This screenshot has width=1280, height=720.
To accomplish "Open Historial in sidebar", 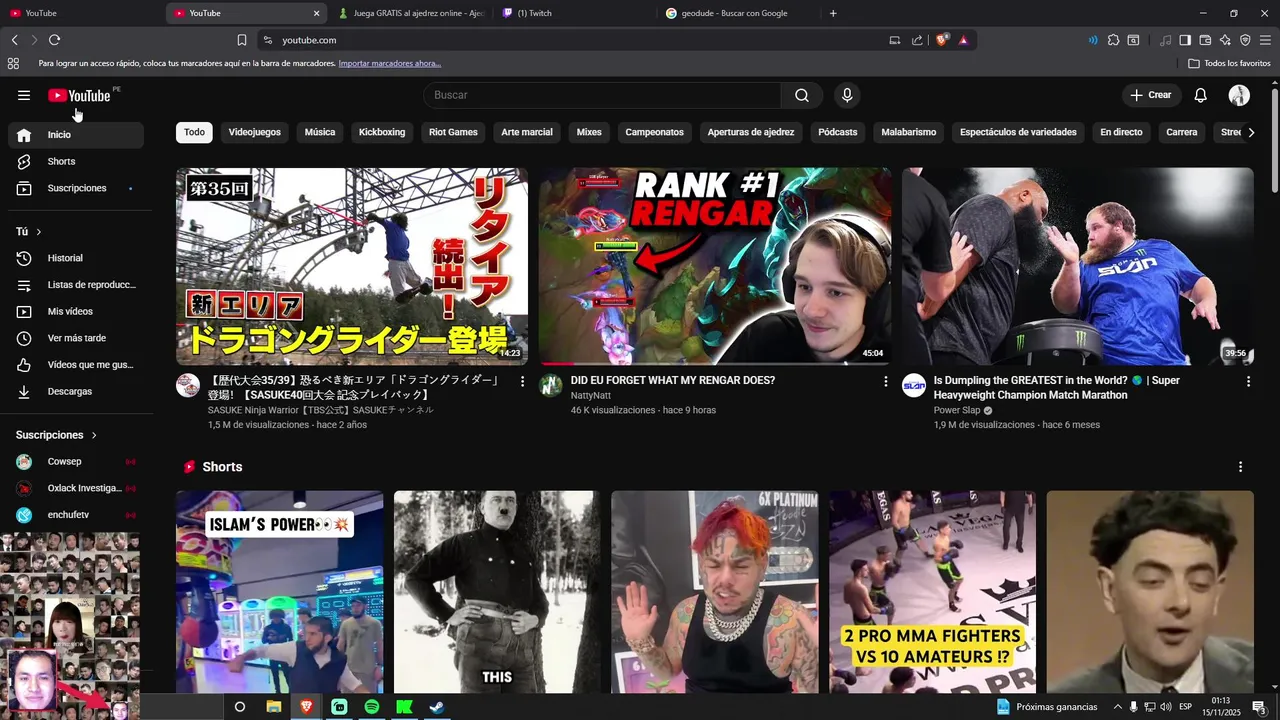I will [x=76, y=258].
